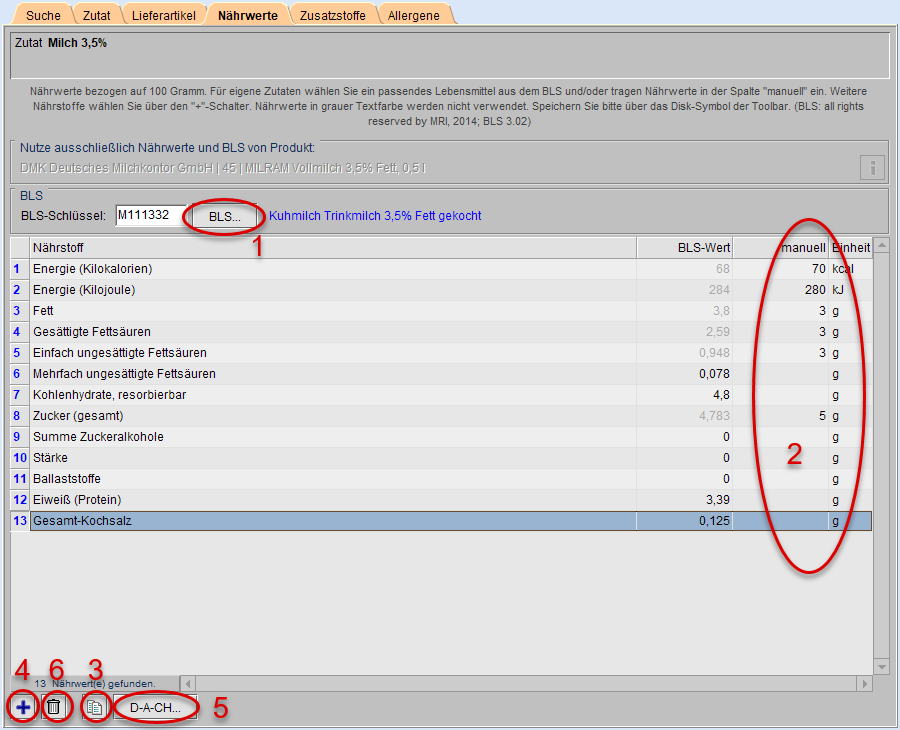Click manuell cell for Kohlenhydrate, resorbierbar
The image size is (900, 730).
click(x=780, y=394)
